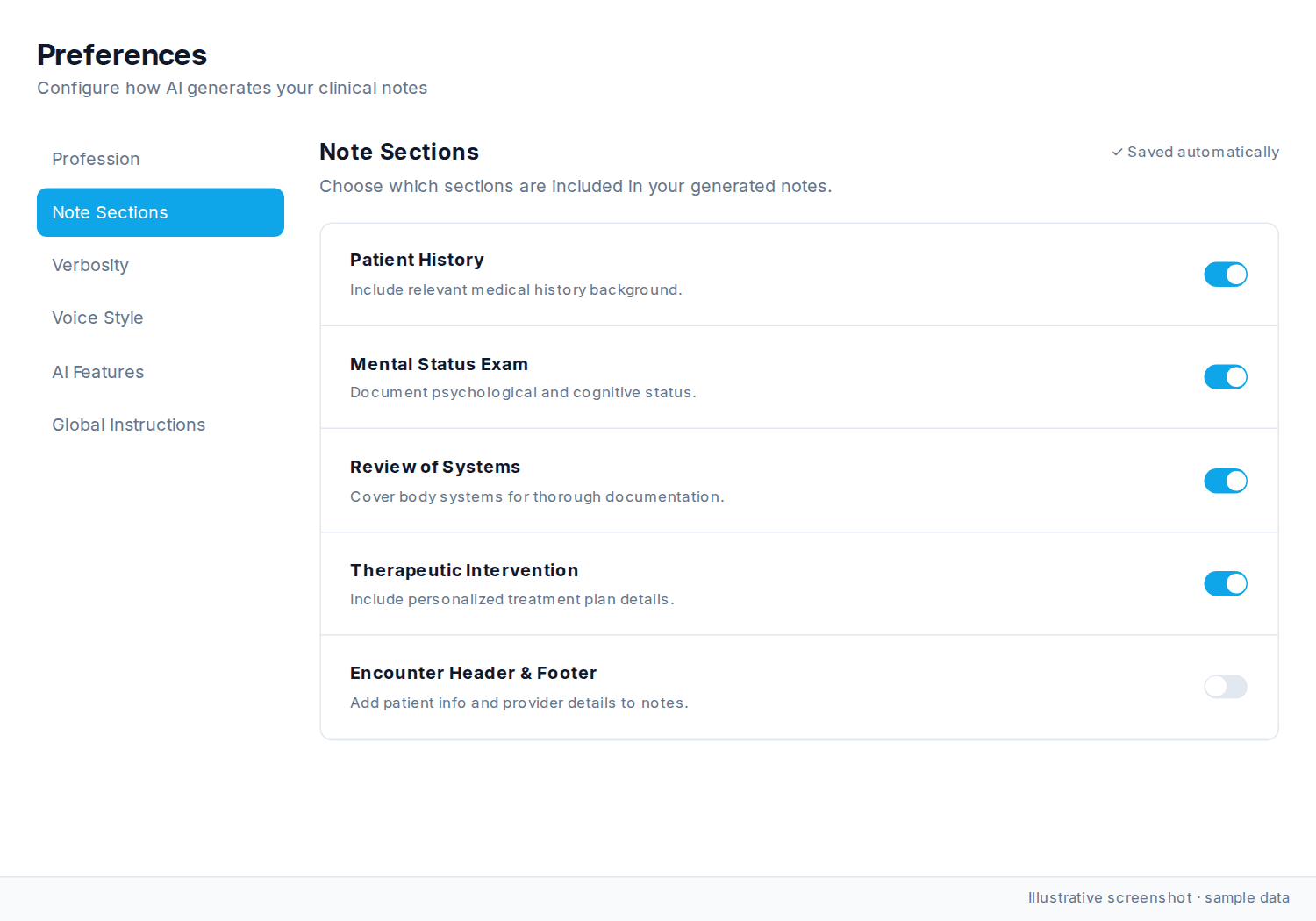Click "Add patient info and provider details" description
Screen dimensions: 1316x921
coord(519,703)
